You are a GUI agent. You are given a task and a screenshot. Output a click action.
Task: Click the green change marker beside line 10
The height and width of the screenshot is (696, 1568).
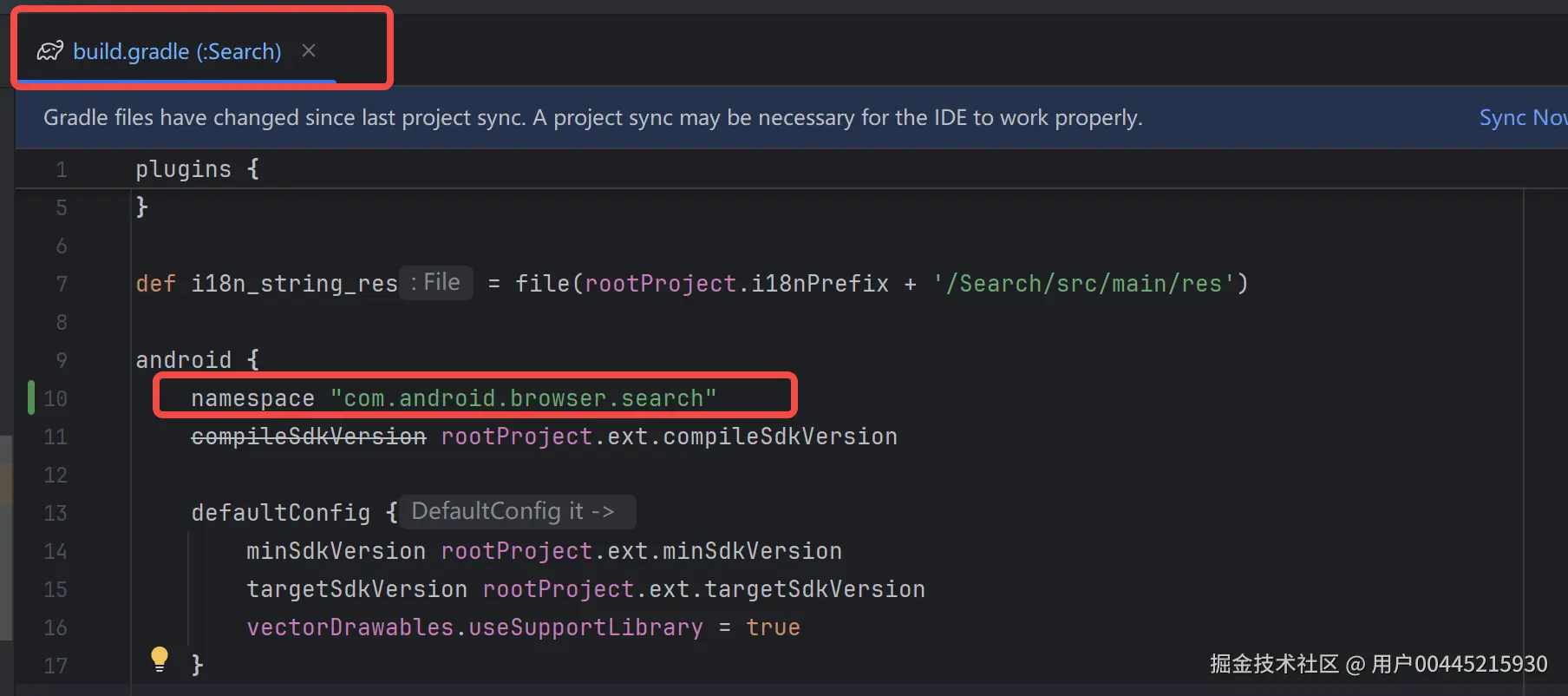point(31,397)
